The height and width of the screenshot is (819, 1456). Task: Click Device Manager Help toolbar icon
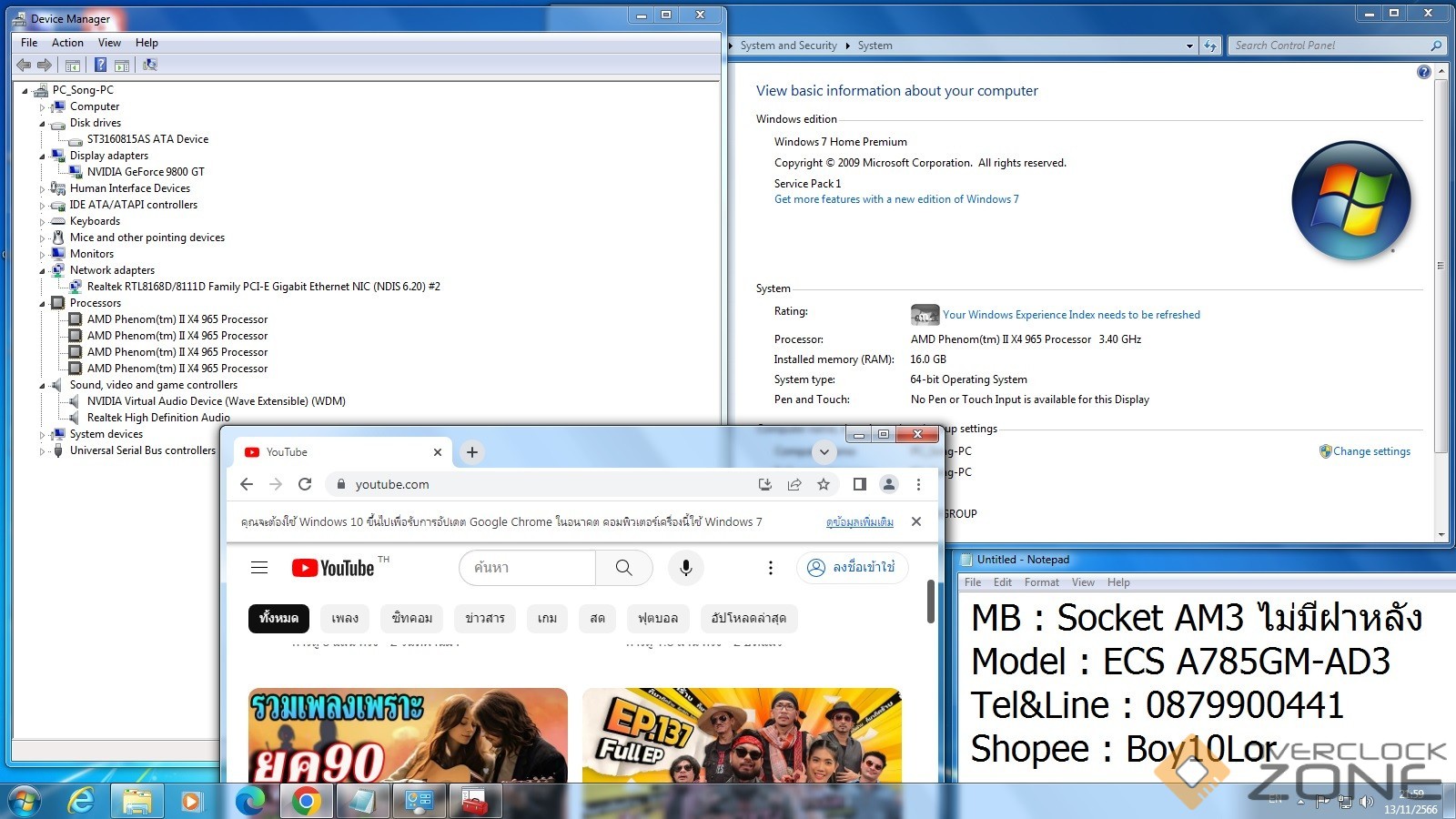coord(101,65)
